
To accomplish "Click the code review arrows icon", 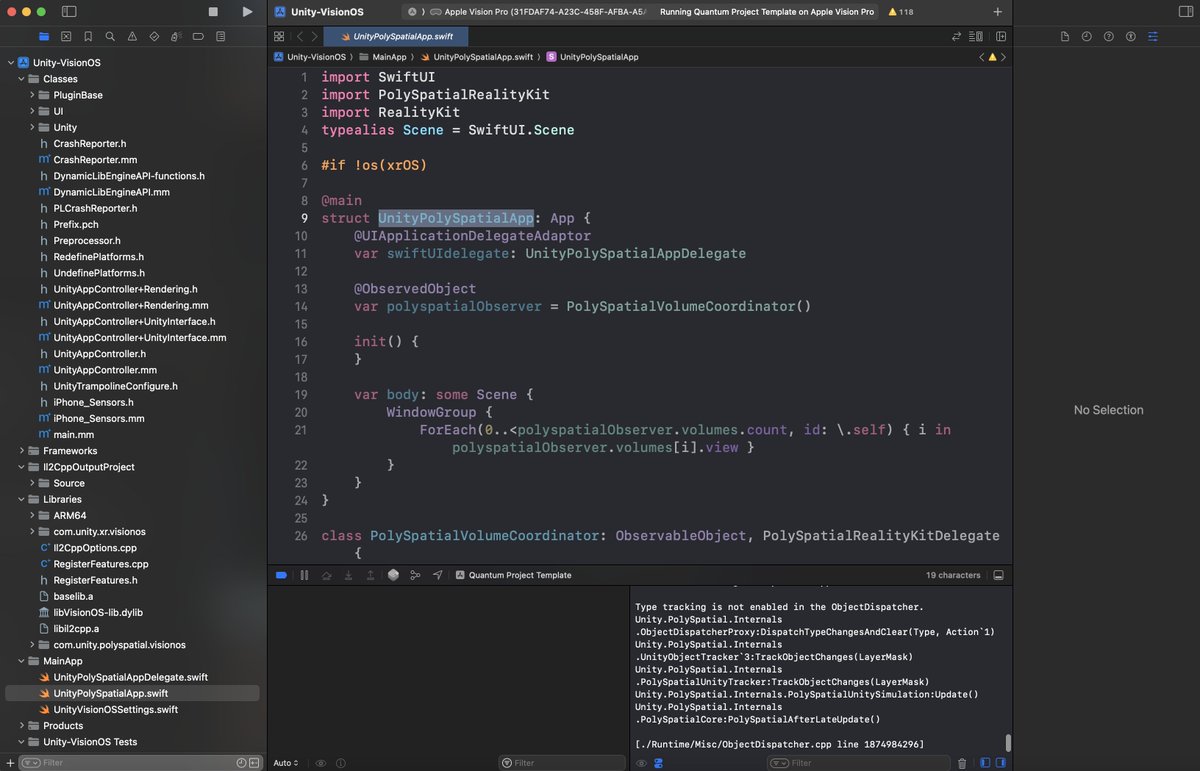I will 957,36.
